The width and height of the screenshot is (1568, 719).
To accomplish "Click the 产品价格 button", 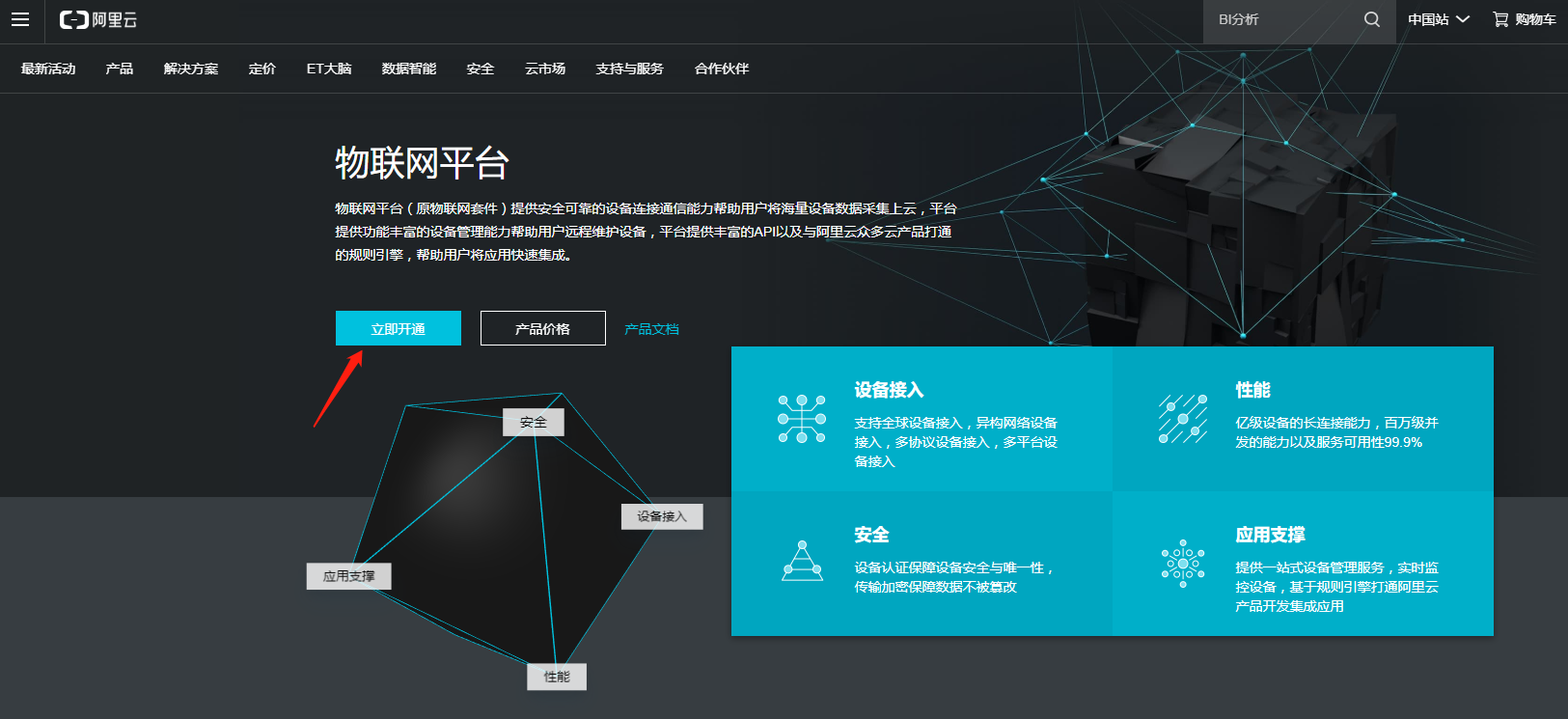I will tap(542, 328).
